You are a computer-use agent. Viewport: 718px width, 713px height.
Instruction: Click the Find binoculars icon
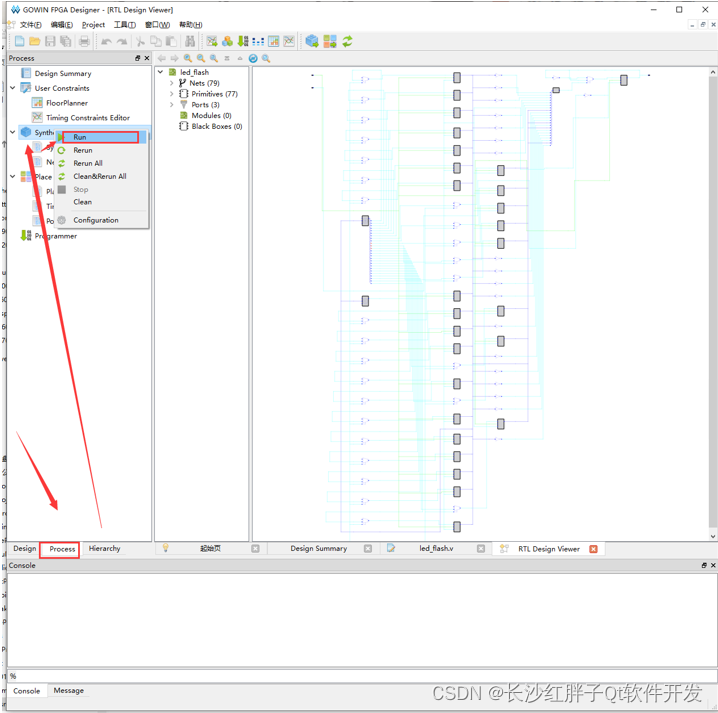click(190, 41)
